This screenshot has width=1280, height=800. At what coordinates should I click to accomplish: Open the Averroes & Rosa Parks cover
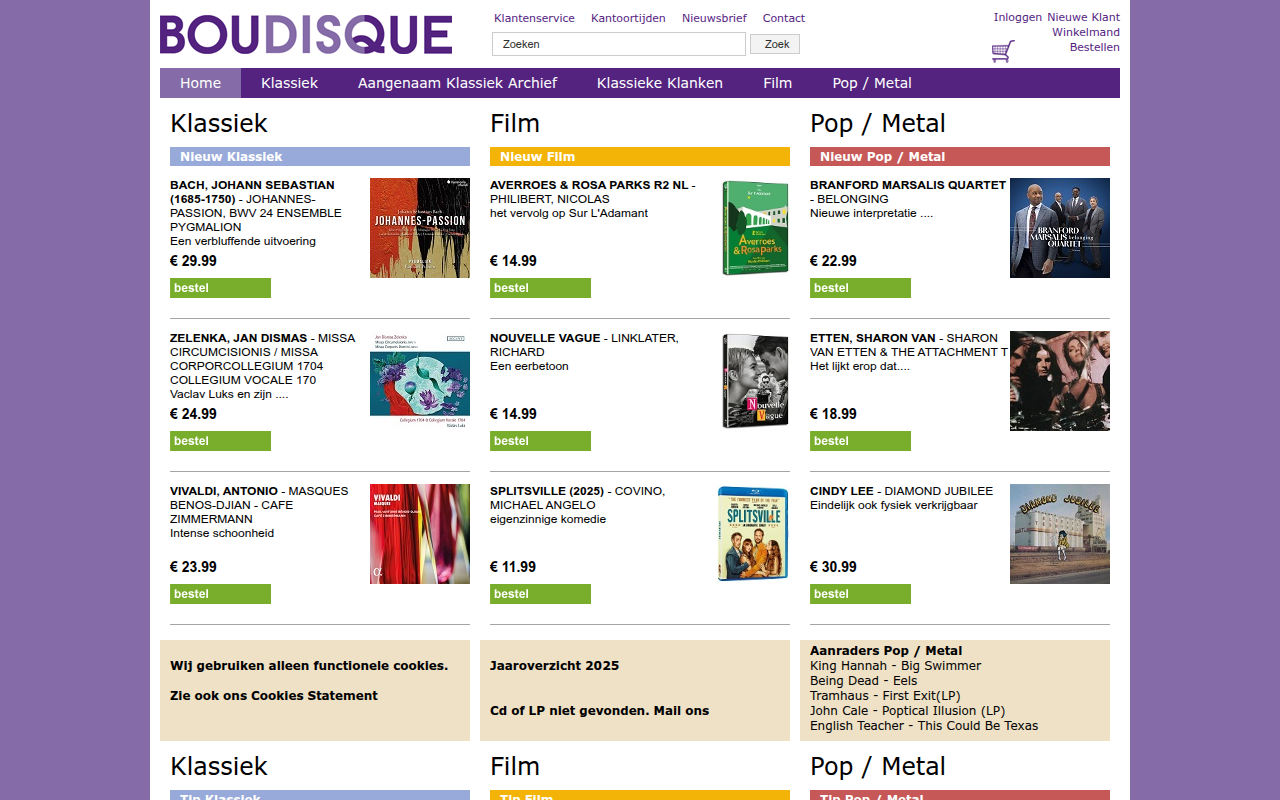coord(755,228)
